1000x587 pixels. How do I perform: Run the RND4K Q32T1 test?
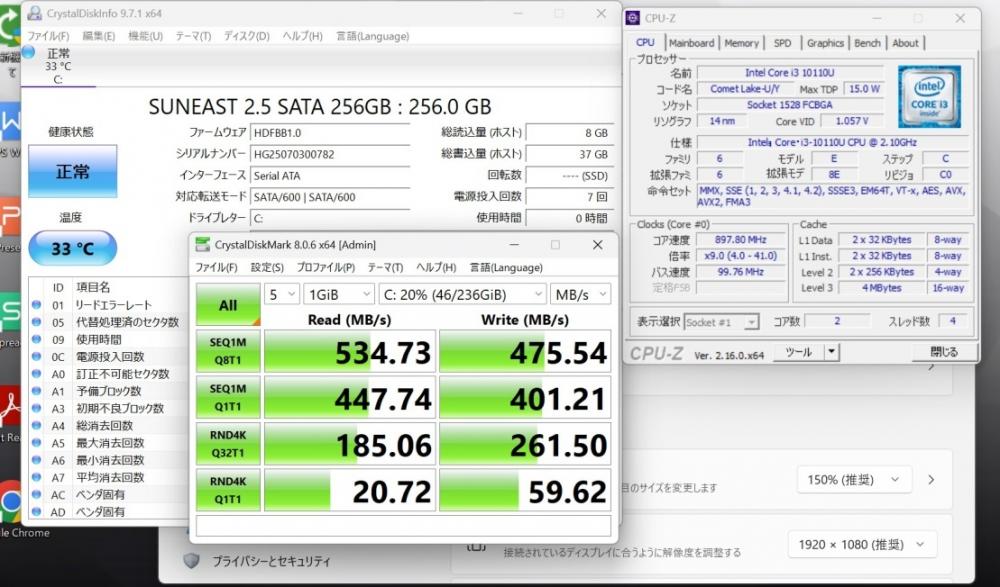click(x=228, y=444)
